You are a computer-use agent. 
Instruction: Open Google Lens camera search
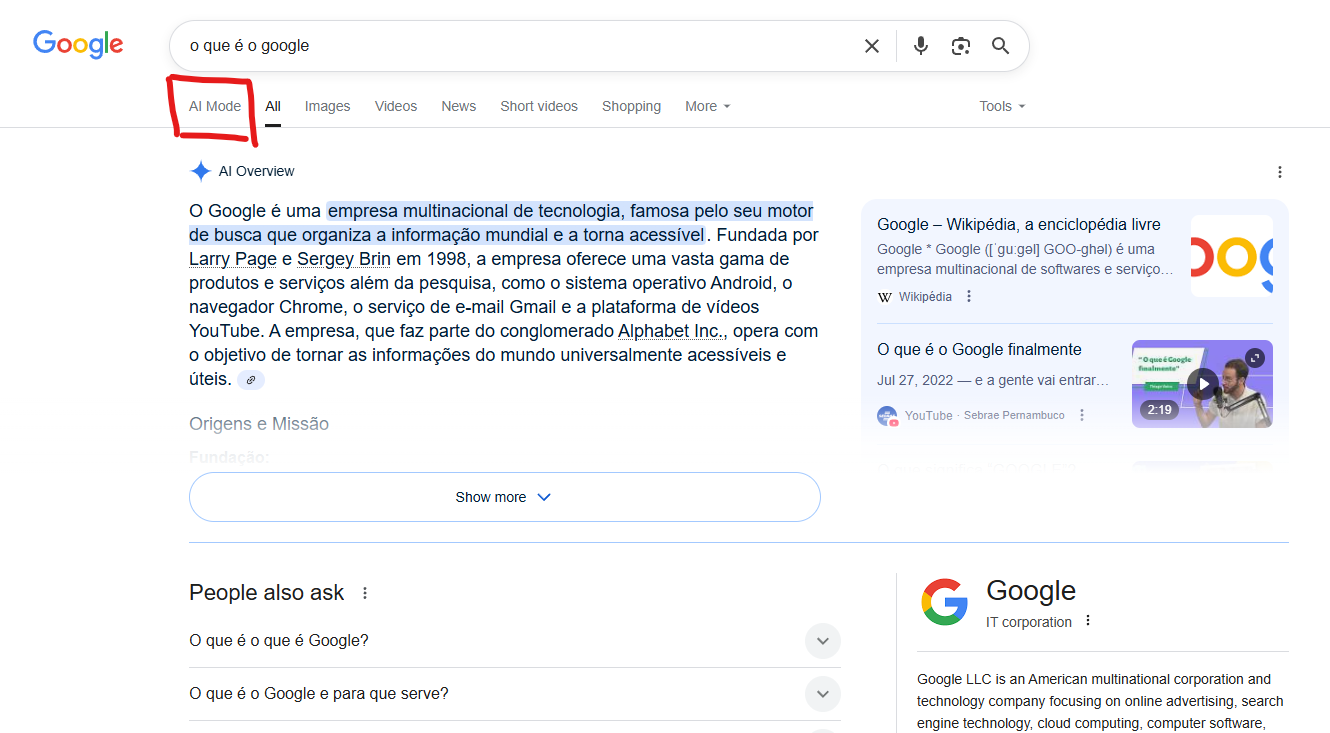click(960, 45)
